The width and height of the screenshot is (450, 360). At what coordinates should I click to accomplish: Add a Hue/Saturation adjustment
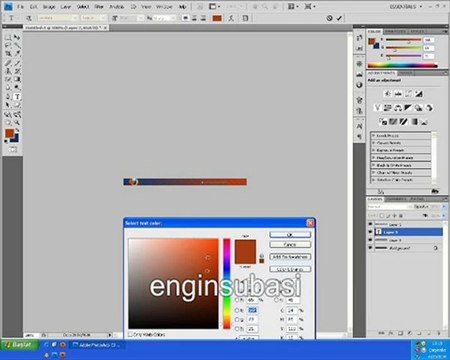[x=388, y=108]
